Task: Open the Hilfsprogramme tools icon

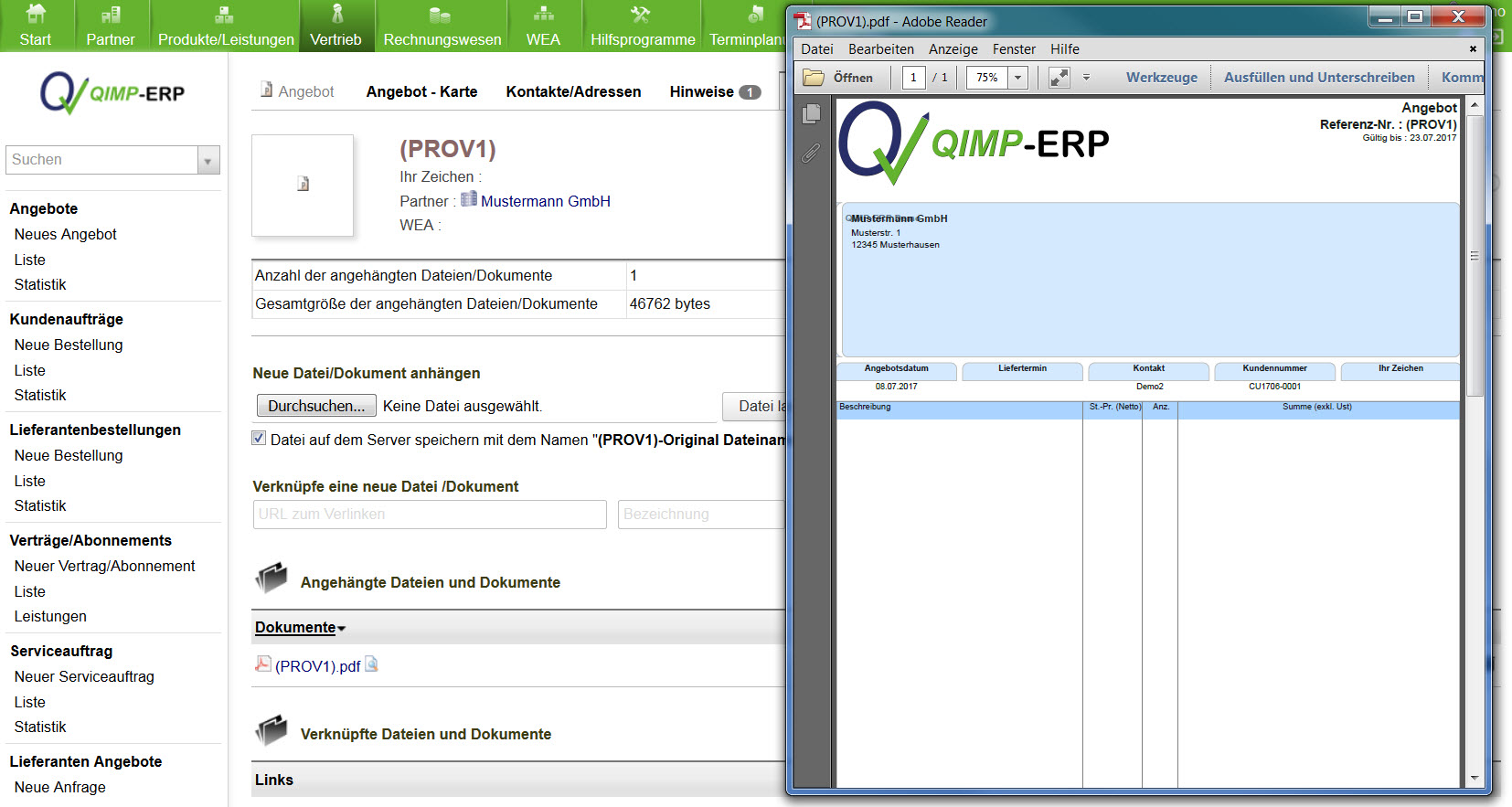Action: pyautogui.click(x=641, y=15)
